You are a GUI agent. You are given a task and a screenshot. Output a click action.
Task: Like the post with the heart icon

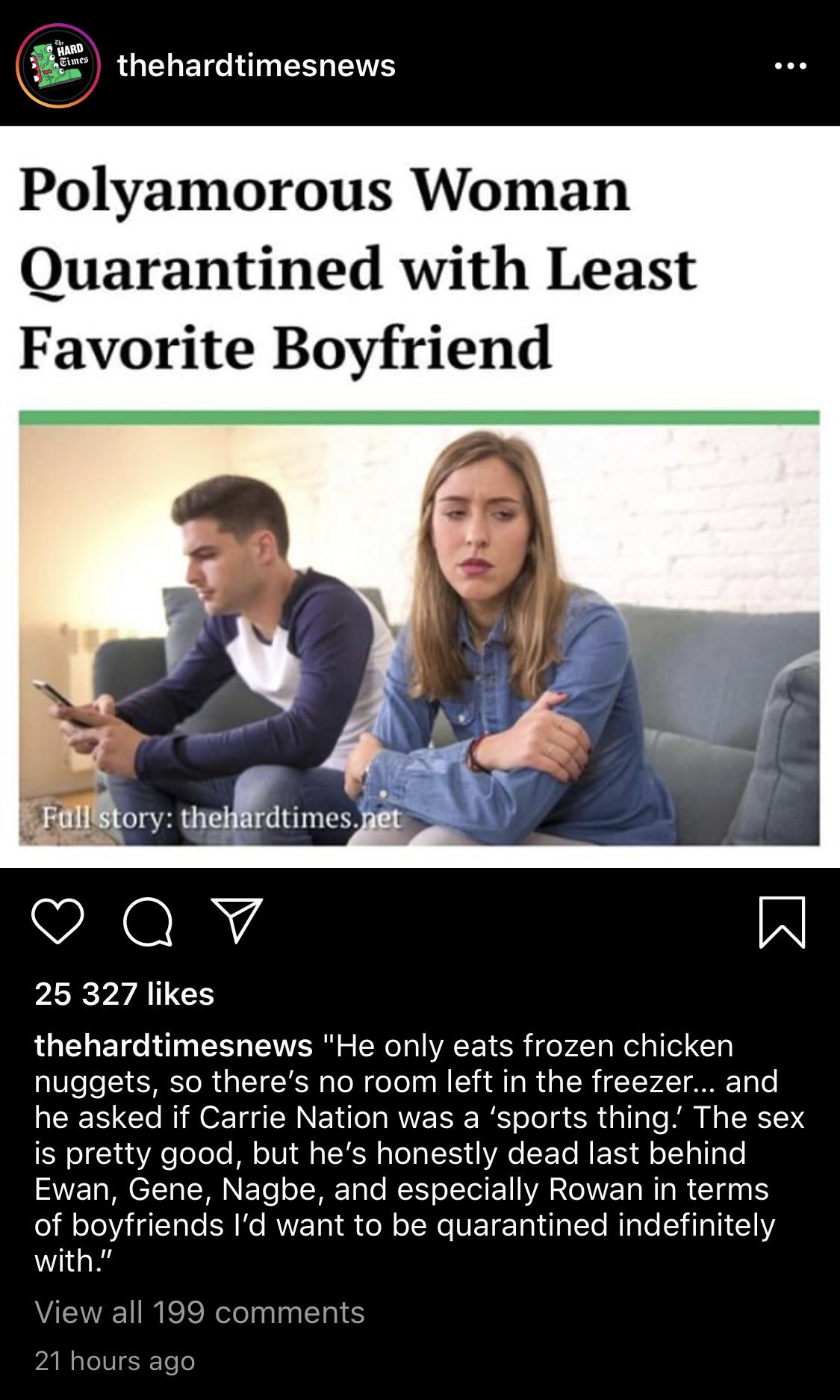[58, 923]
